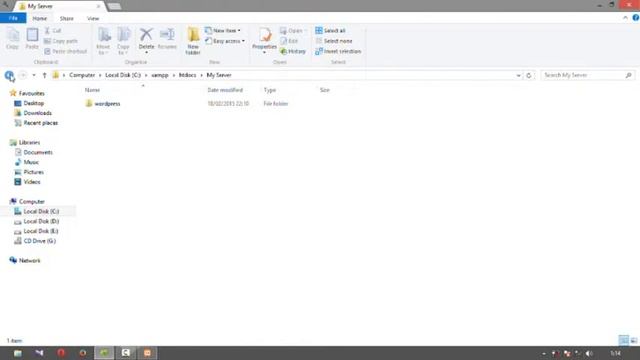Click the My Server window tab title
This screenshot has width=640, height=360.
[40, 6]
